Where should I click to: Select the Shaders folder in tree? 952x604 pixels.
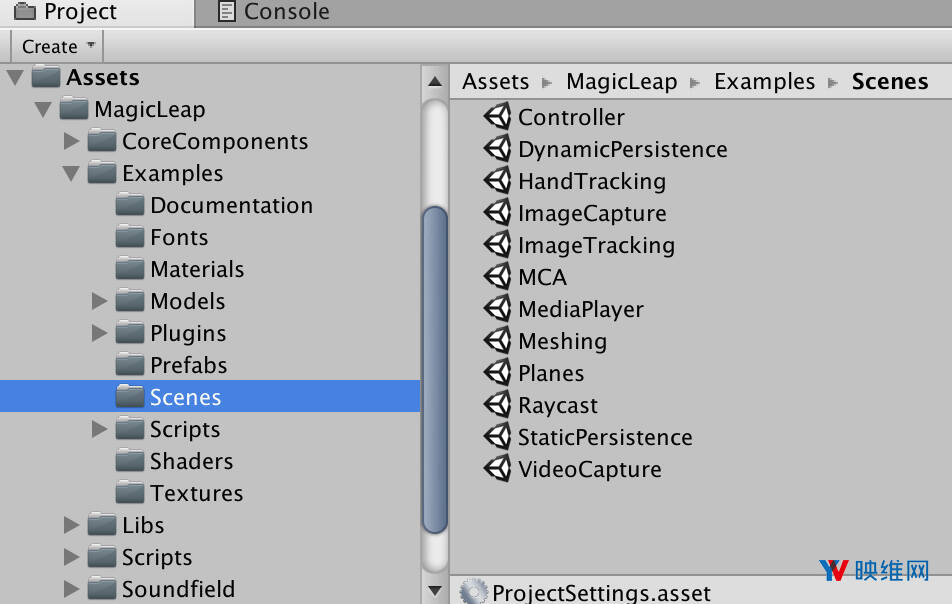191,461
